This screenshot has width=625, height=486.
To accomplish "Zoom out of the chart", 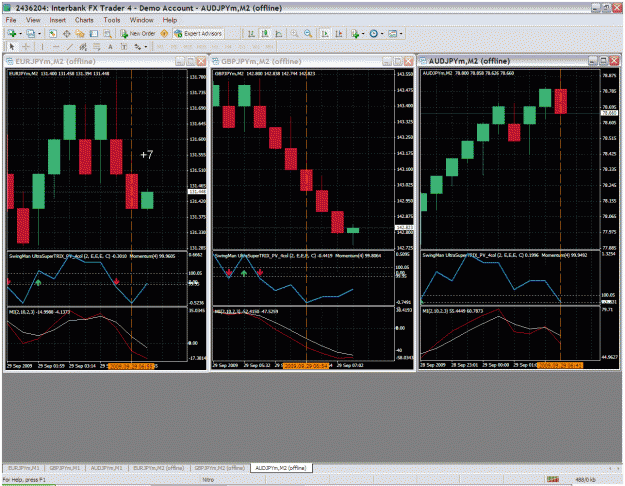I will (x=308, y=34).
